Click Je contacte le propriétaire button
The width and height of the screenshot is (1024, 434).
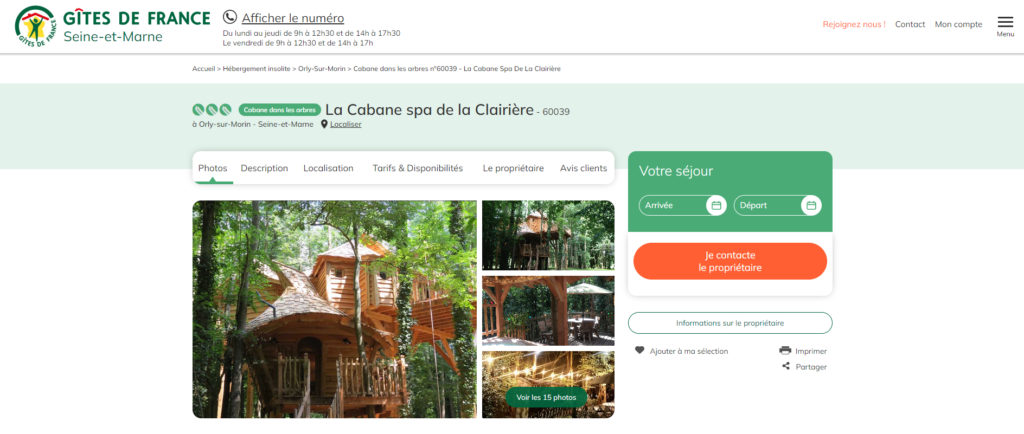tap(730, 261)
